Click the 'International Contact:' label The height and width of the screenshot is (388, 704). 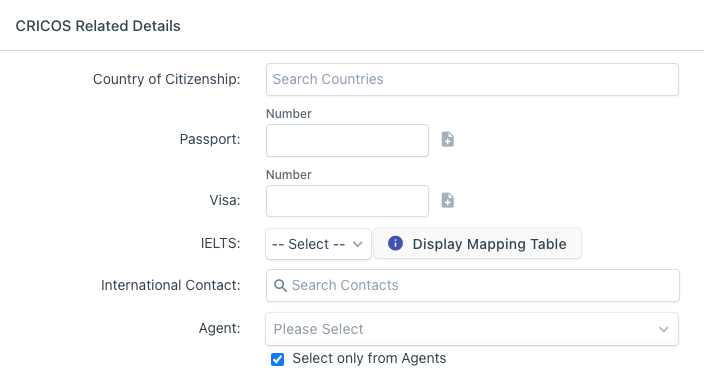tap(171, 285)
